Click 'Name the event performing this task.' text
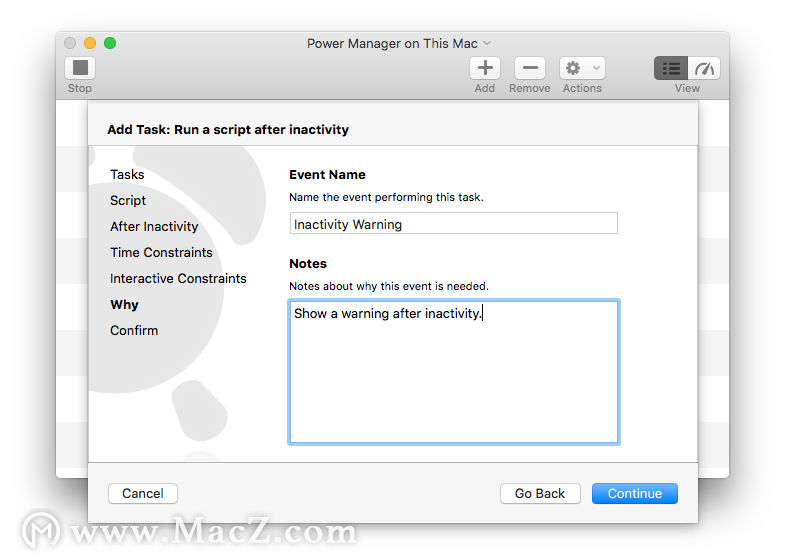This screenshot has width=785, height=558. (386, 197)
